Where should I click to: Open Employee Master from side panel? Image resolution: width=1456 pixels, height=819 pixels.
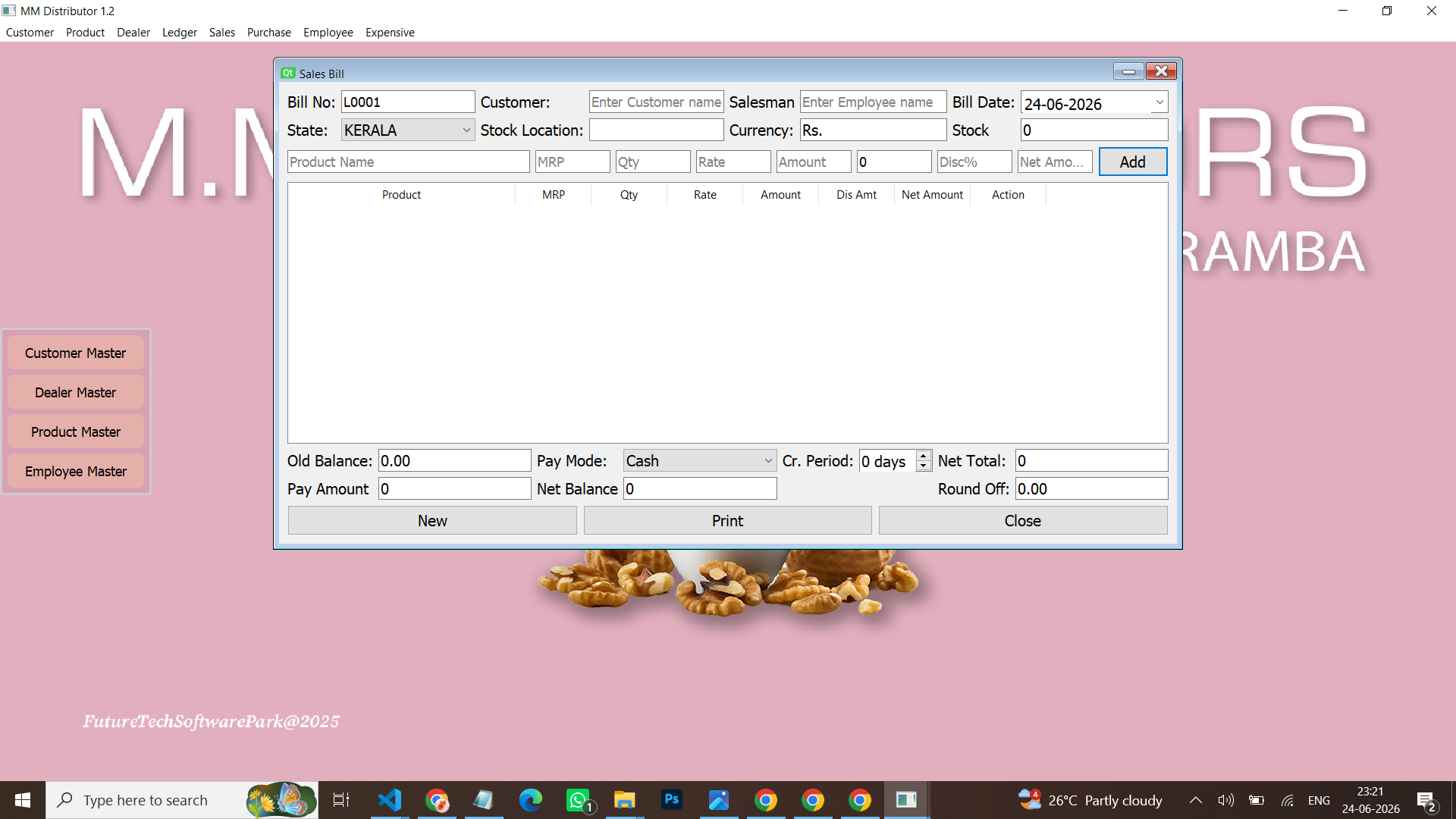coord(76,472)
